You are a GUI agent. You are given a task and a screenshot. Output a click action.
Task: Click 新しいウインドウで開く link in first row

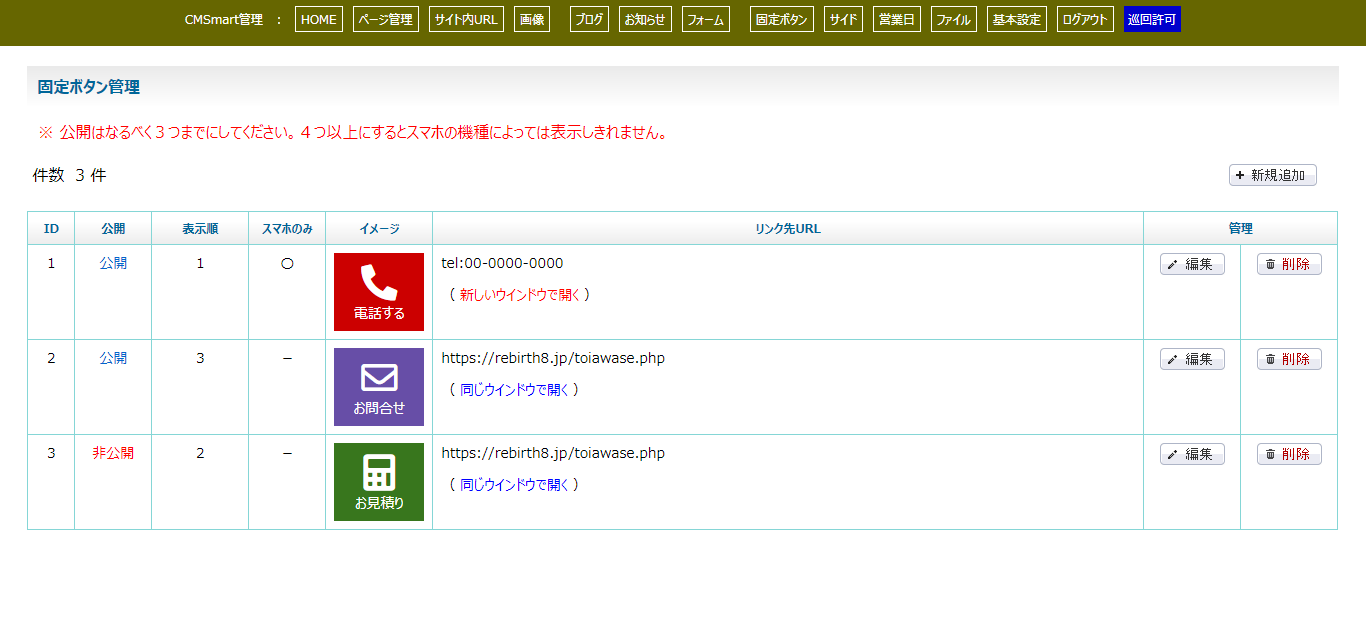[520, 295]
